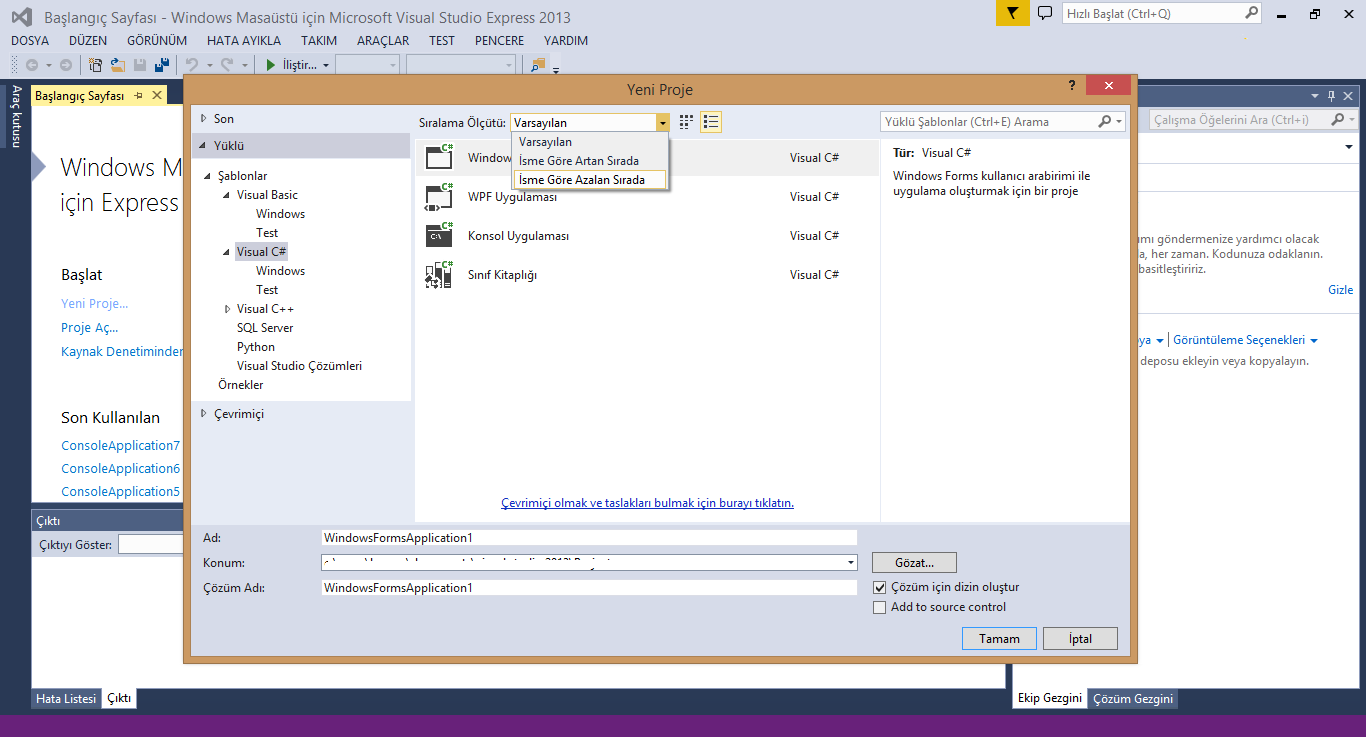The width and height of the screenshot is (1366, 737).
Task: Click the notifications flag icon
Action: tap(1012, 13)
